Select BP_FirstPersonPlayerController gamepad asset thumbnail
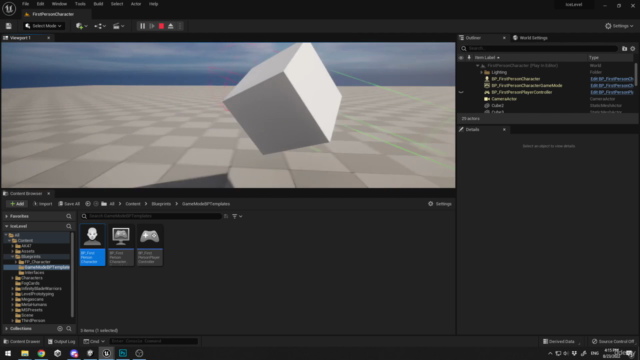640x360 pixels. coord(150,244)
